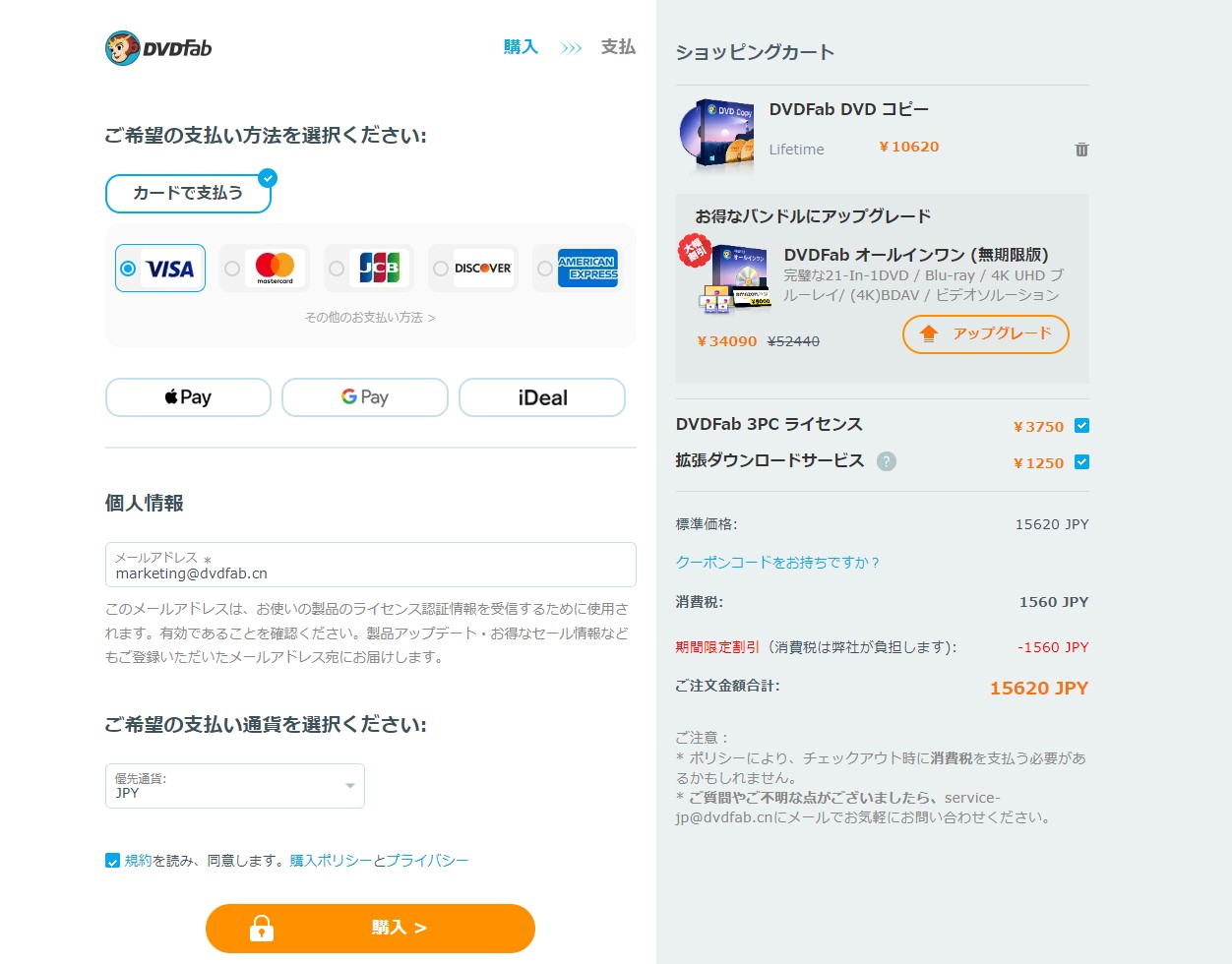Remove DVD Copy item with trash icon
Viewport: 1232px width, 964px height.
[1081, 150]
